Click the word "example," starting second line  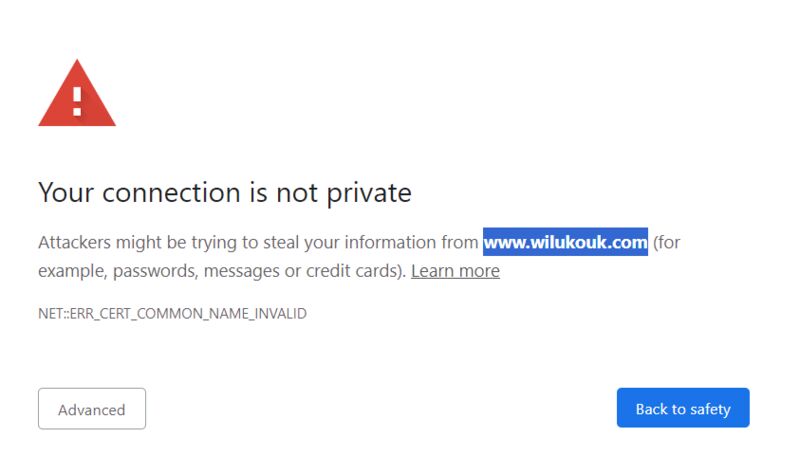(73, 271)
